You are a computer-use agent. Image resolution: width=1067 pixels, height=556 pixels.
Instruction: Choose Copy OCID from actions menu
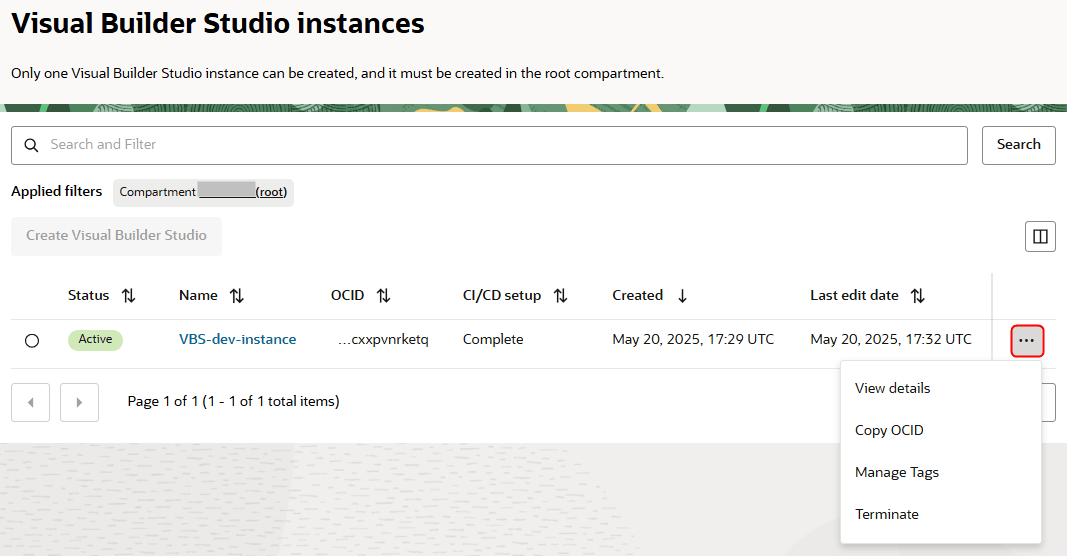click(x=889, y=430)
